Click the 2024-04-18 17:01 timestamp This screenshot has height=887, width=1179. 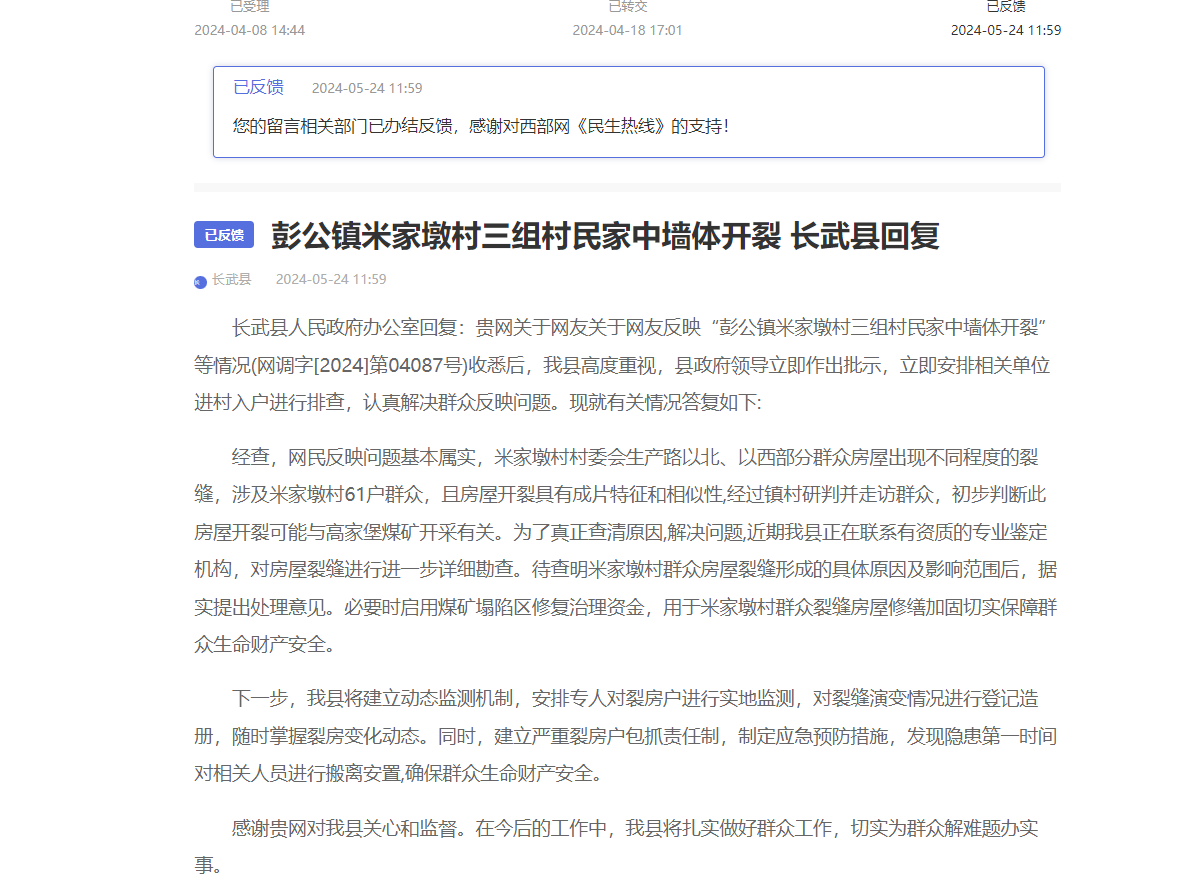(x=627, y=30)
